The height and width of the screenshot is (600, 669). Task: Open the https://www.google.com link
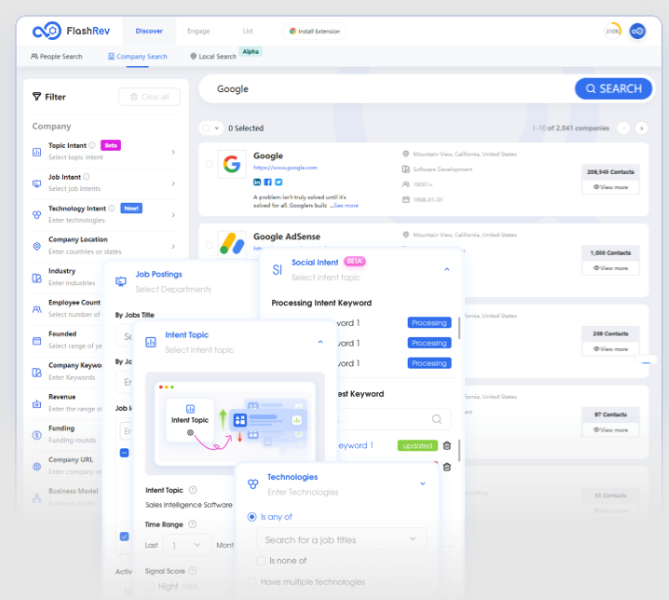(285, 168)
